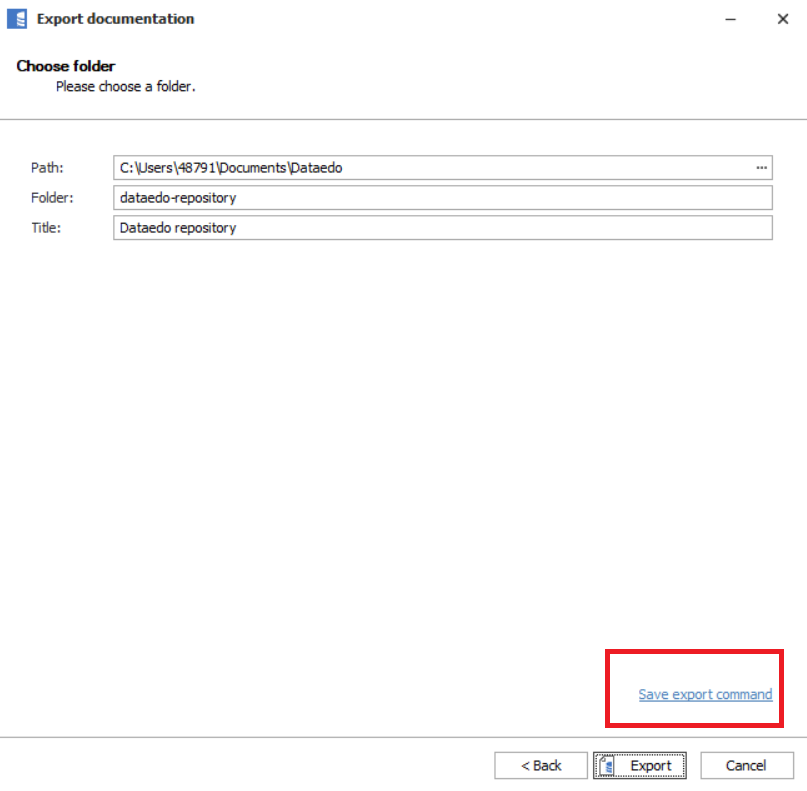Open folder browser with the ellipsis button
Screen dimensions: 807x791
tap(761, 168)
